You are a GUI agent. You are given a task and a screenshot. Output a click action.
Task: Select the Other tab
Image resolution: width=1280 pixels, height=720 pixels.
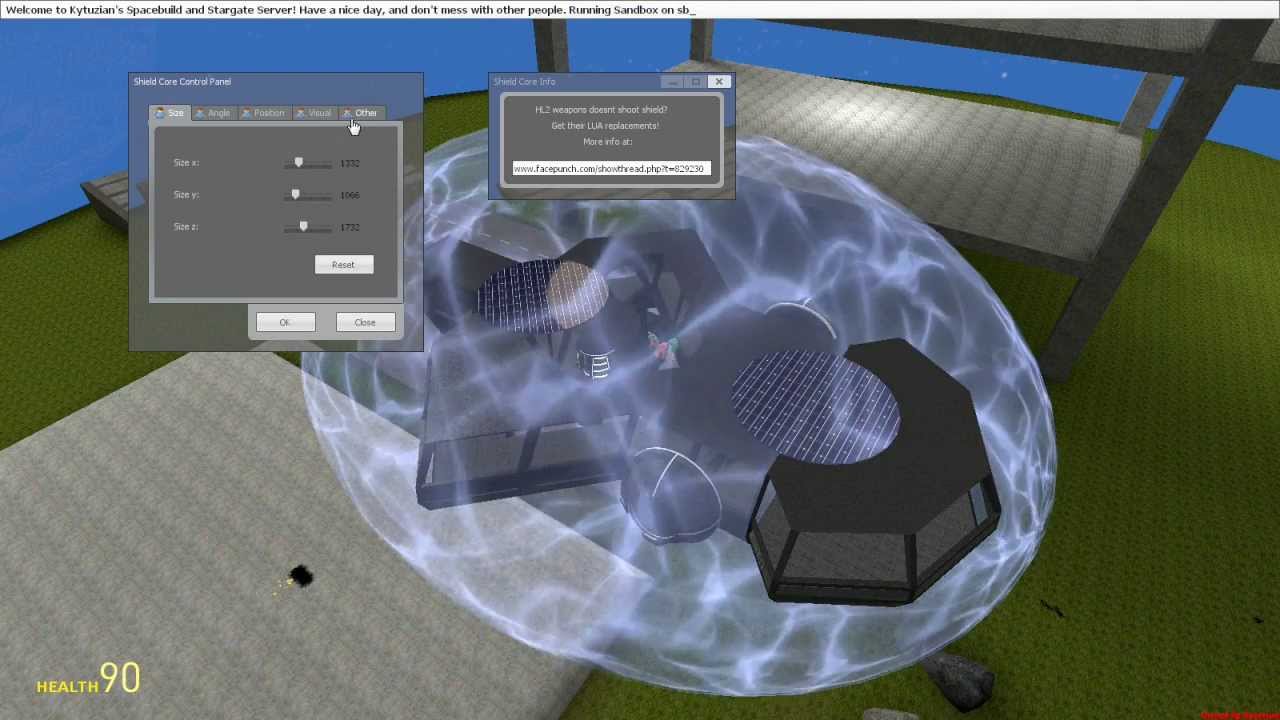361,113
